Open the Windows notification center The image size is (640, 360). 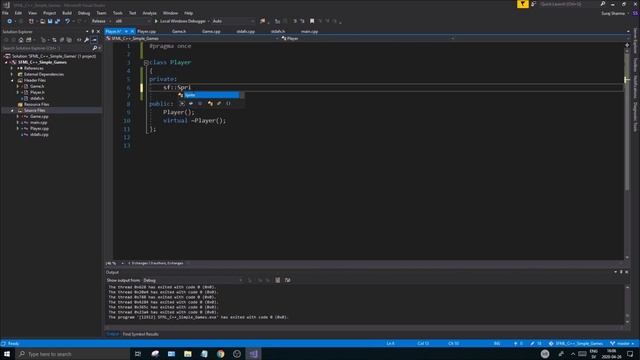click(x=630, y=354)
